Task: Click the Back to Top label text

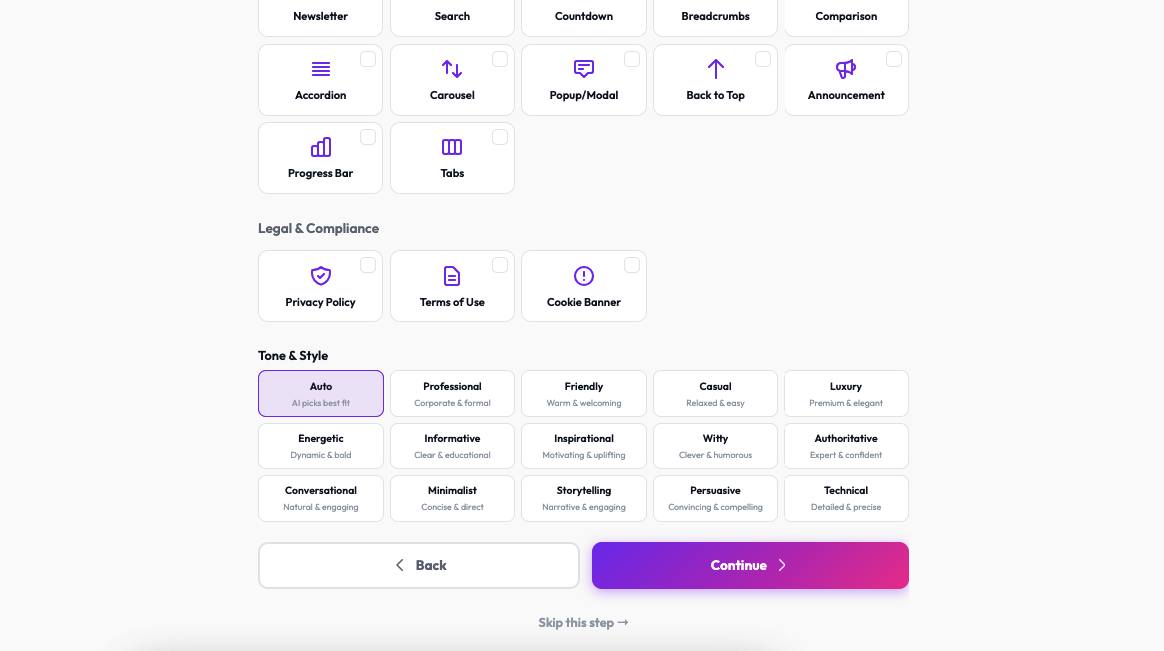Action: (715, 95)
